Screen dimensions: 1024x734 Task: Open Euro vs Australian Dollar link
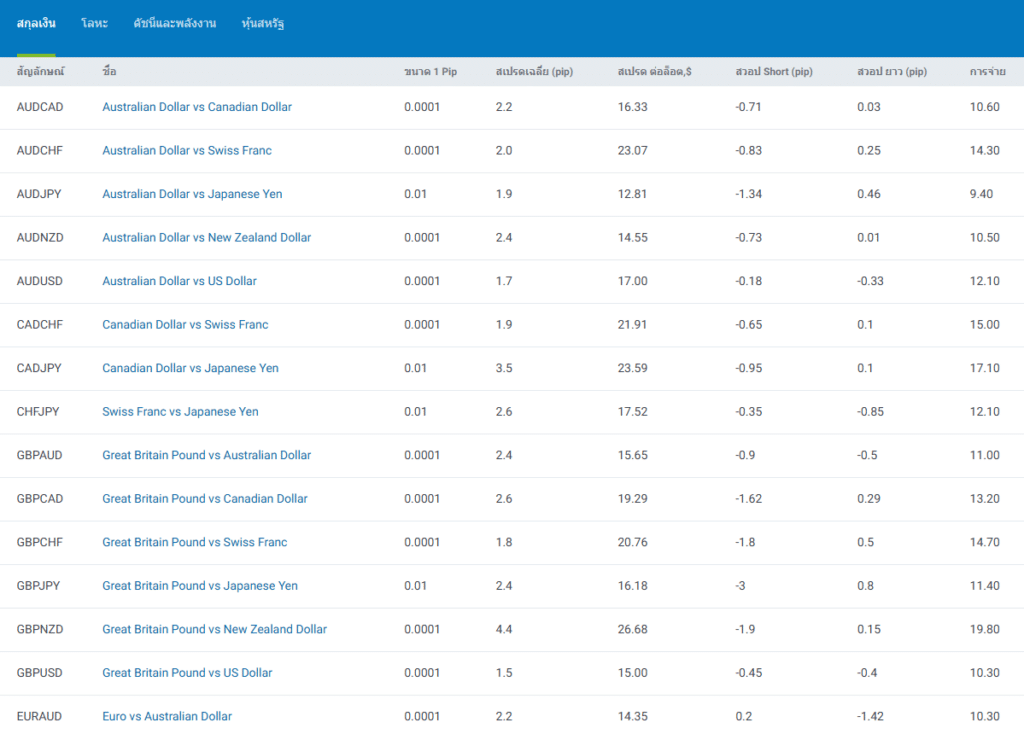[x=167, y=716]
